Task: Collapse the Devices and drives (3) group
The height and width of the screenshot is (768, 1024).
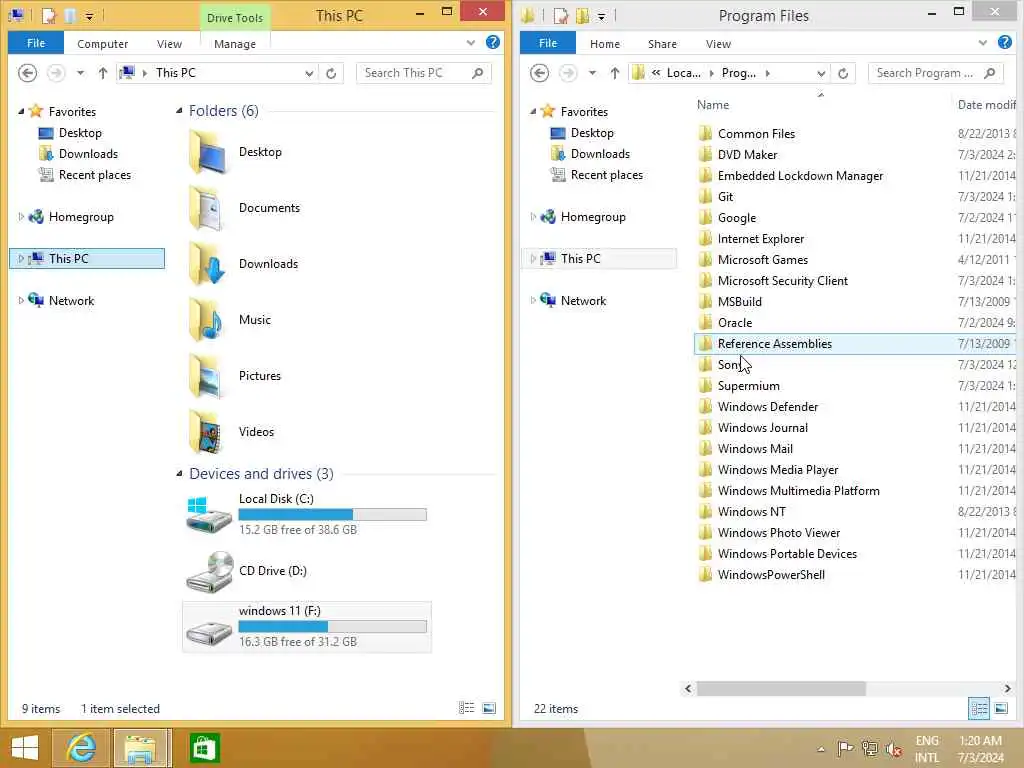Action: click(x=179, y=473)
